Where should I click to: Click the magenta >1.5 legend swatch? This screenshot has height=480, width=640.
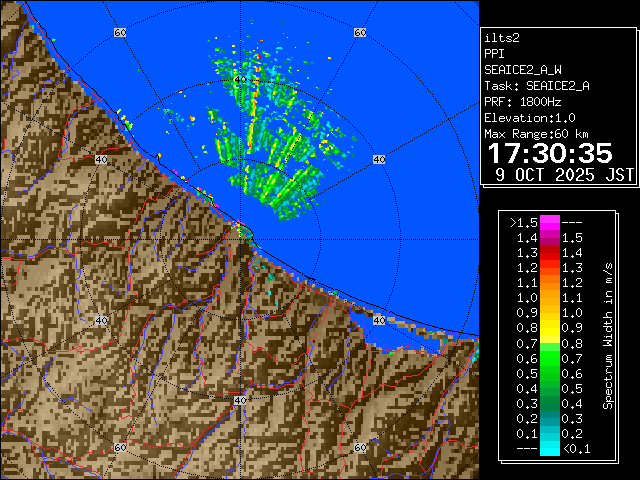(x=549, y=222)
